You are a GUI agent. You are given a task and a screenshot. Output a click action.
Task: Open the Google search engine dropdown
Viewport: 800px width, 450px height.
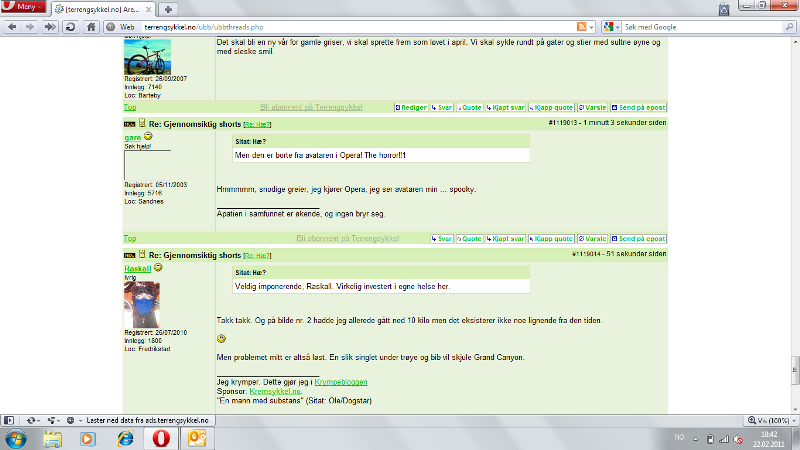611,26
